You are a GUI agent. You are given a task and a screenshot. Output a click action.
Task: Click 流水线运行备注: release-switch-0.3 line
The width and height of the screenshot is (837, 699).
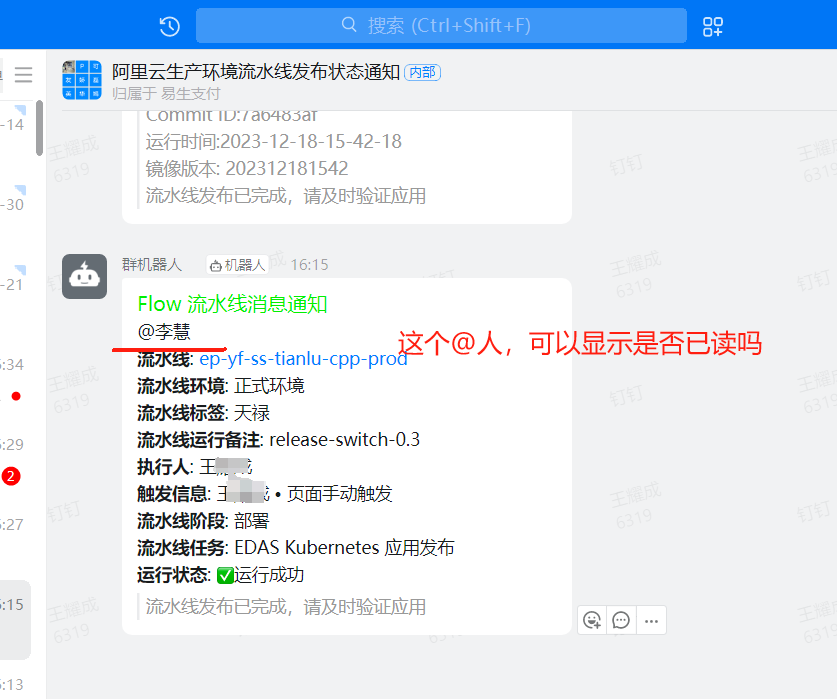(x=278, y=439)
